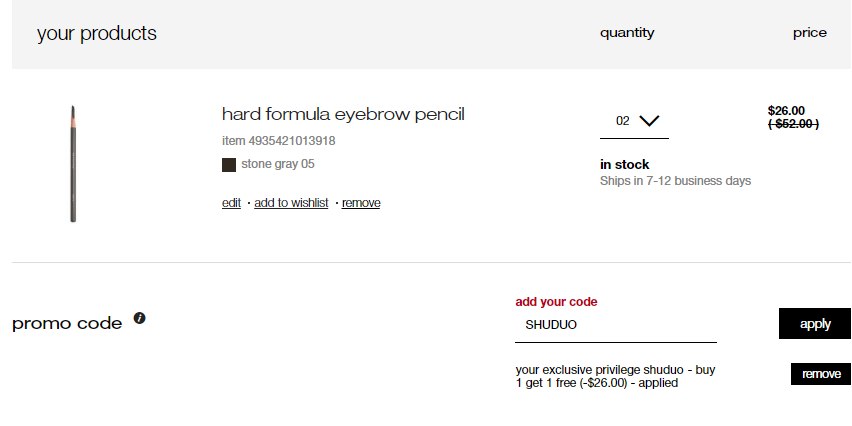Click the 'in stock' availability text
The height and width of the screenshot is (426, 852).
pyautogui.click(x=624, y=165)
